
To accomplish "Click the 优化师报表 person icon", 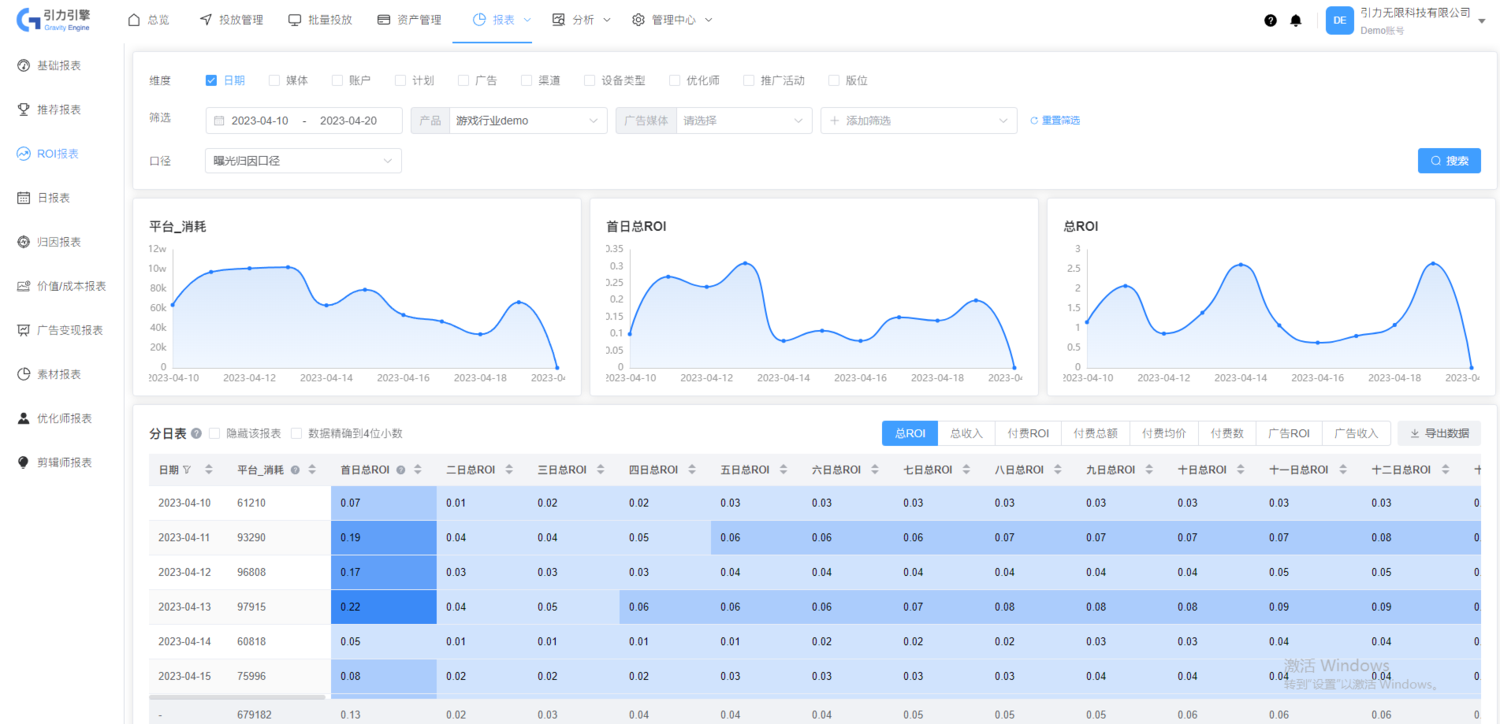I will 24,418.
